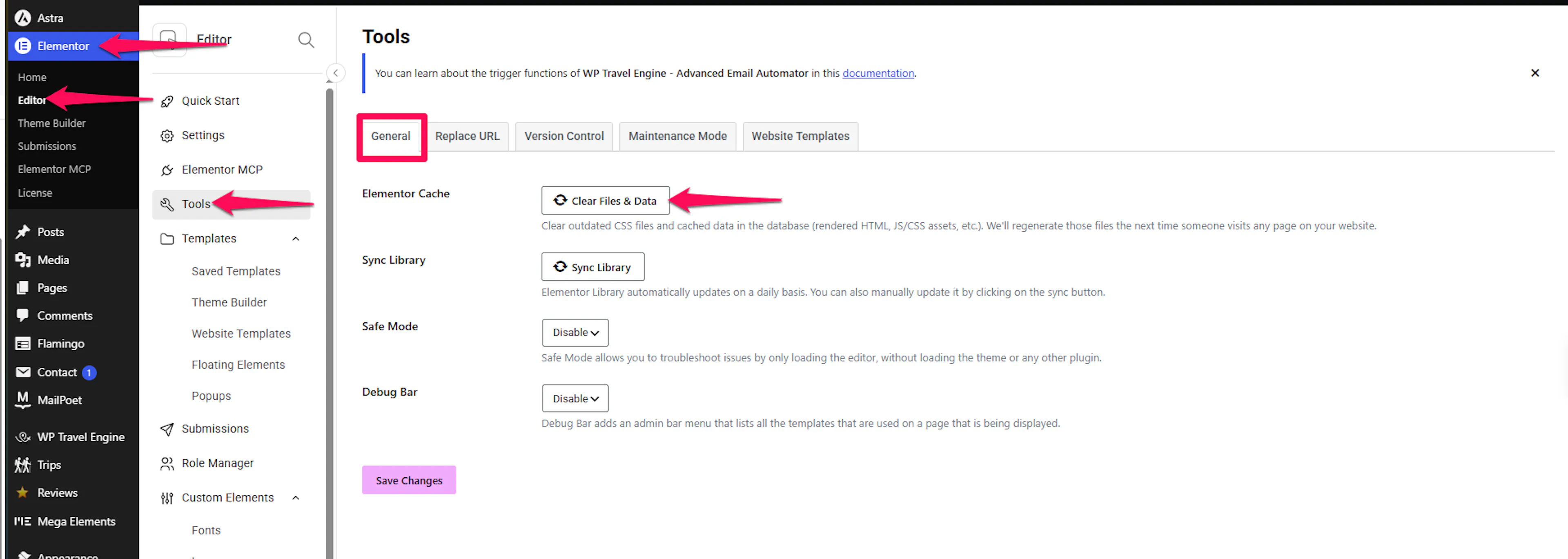This screenshot has height=559, width=1568.
Task: Click the Editor logo at panel top
Action: [169, 40]
